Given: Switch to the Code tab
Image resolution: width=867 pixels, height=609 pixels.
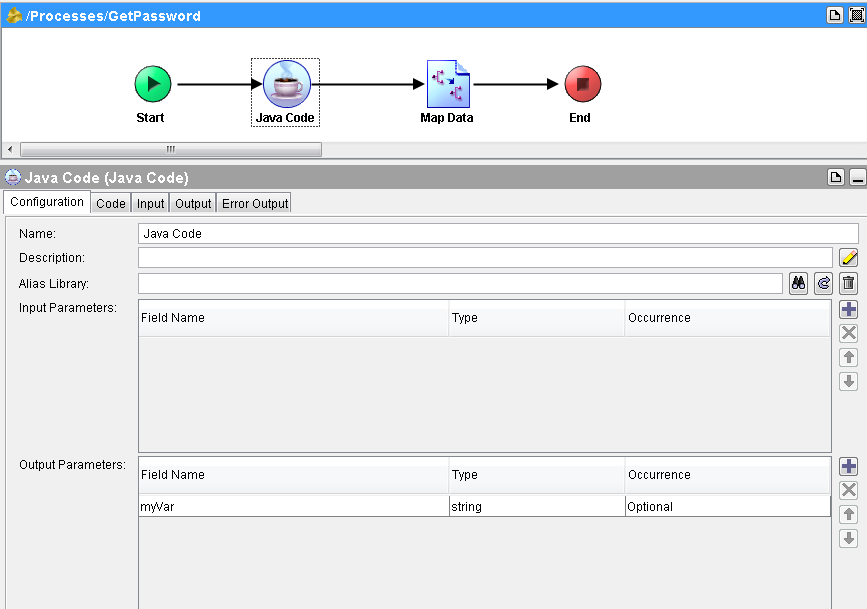Looking at the screenshot, I should (x=111, y=204).
